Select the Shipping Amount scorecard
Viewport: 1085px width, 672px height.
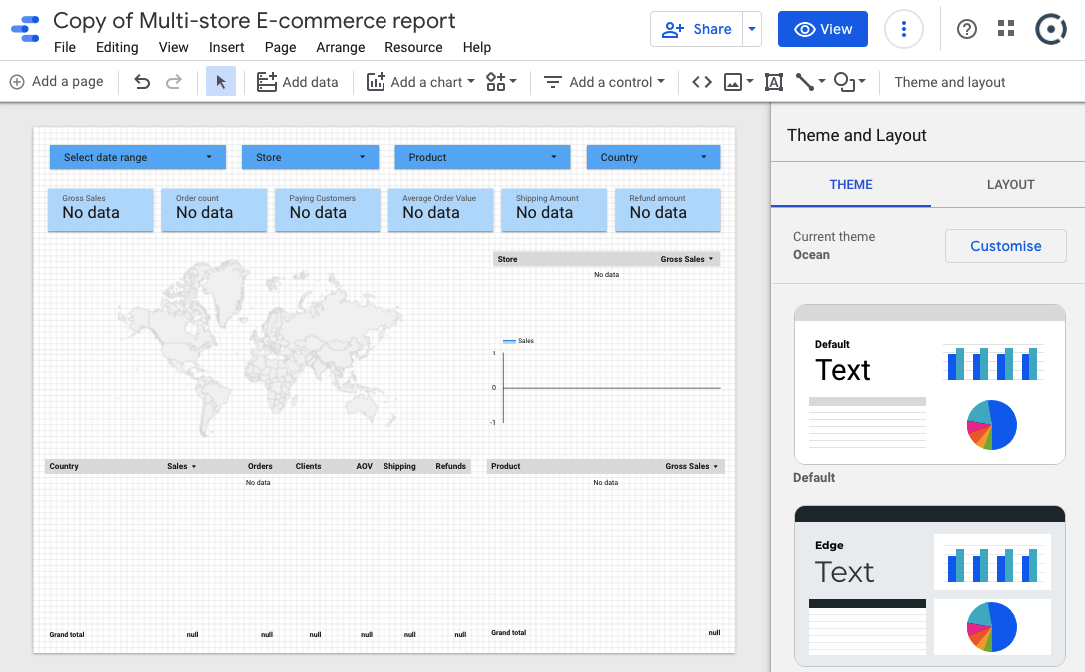pyautogui.click(x=554, y=210)
